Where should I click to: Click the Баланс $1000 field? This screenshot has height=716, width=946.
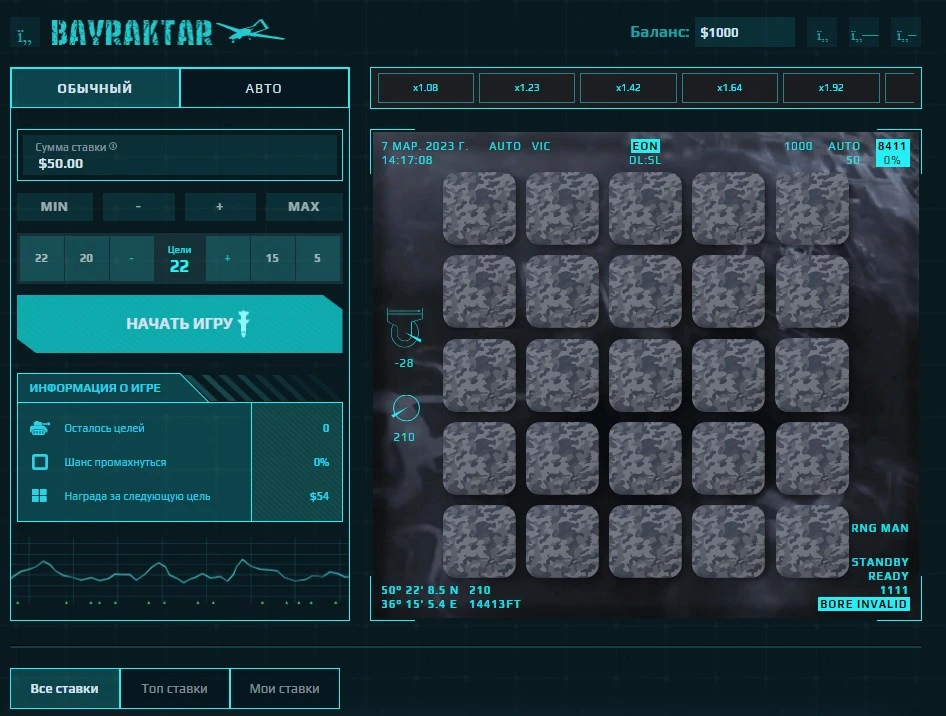[x=744, y=33]
